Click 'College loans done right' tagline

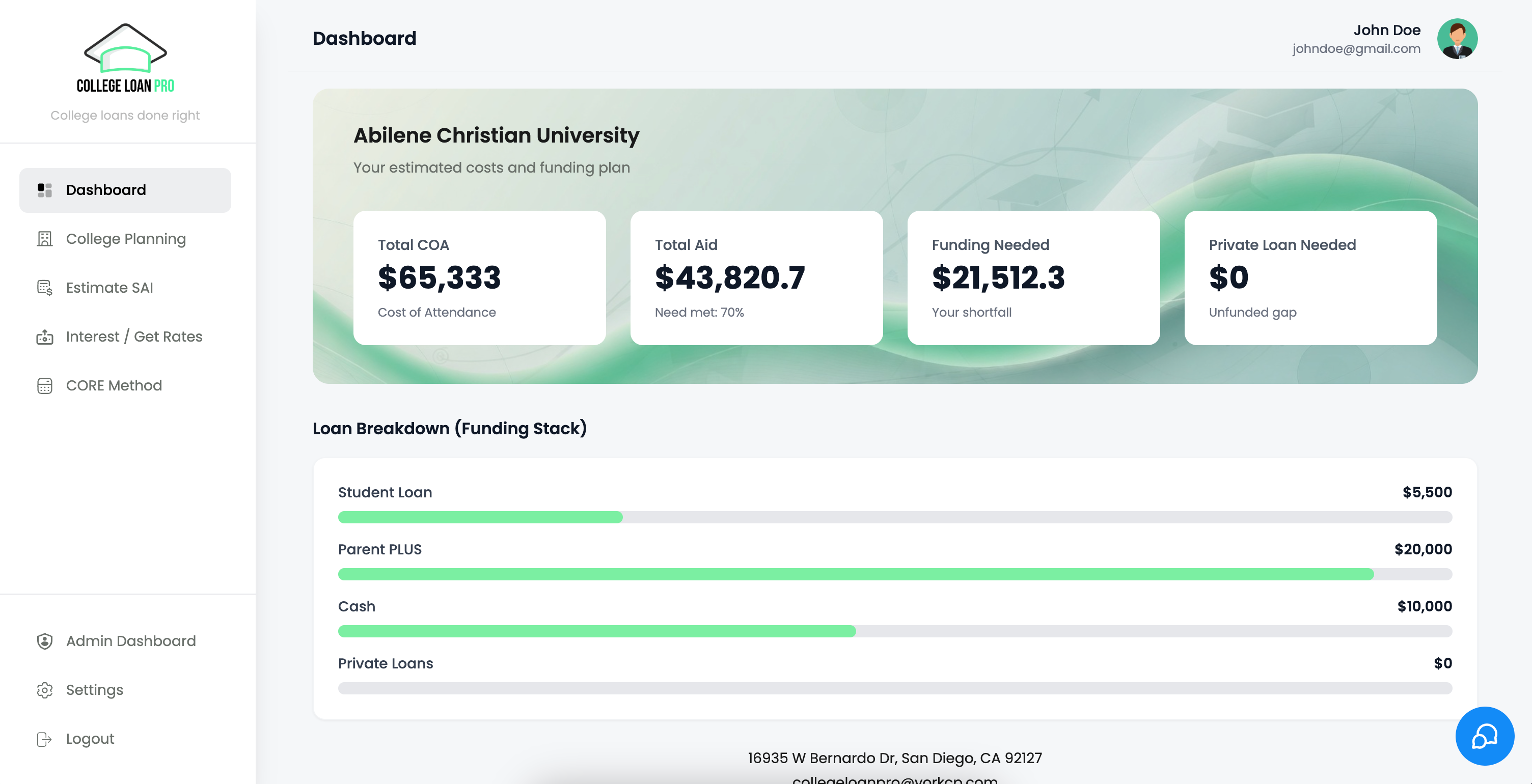click(x=125, y=116)
